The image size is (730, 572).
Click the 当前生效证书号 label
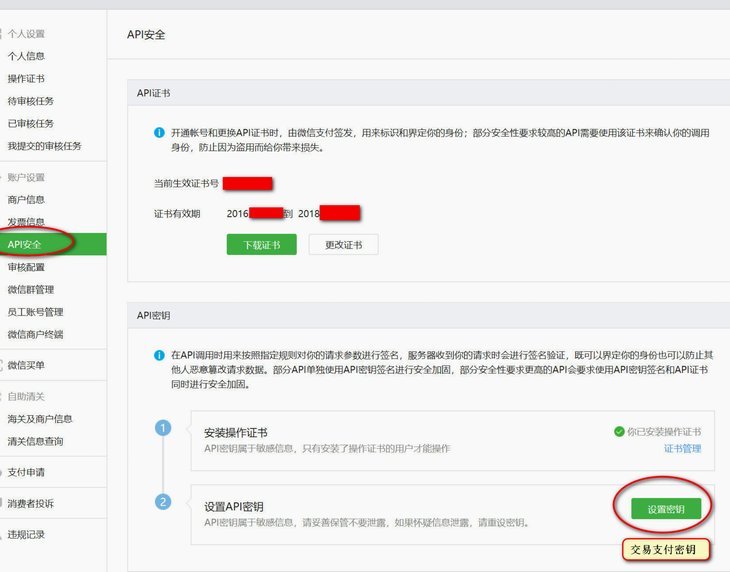(186, 183)
